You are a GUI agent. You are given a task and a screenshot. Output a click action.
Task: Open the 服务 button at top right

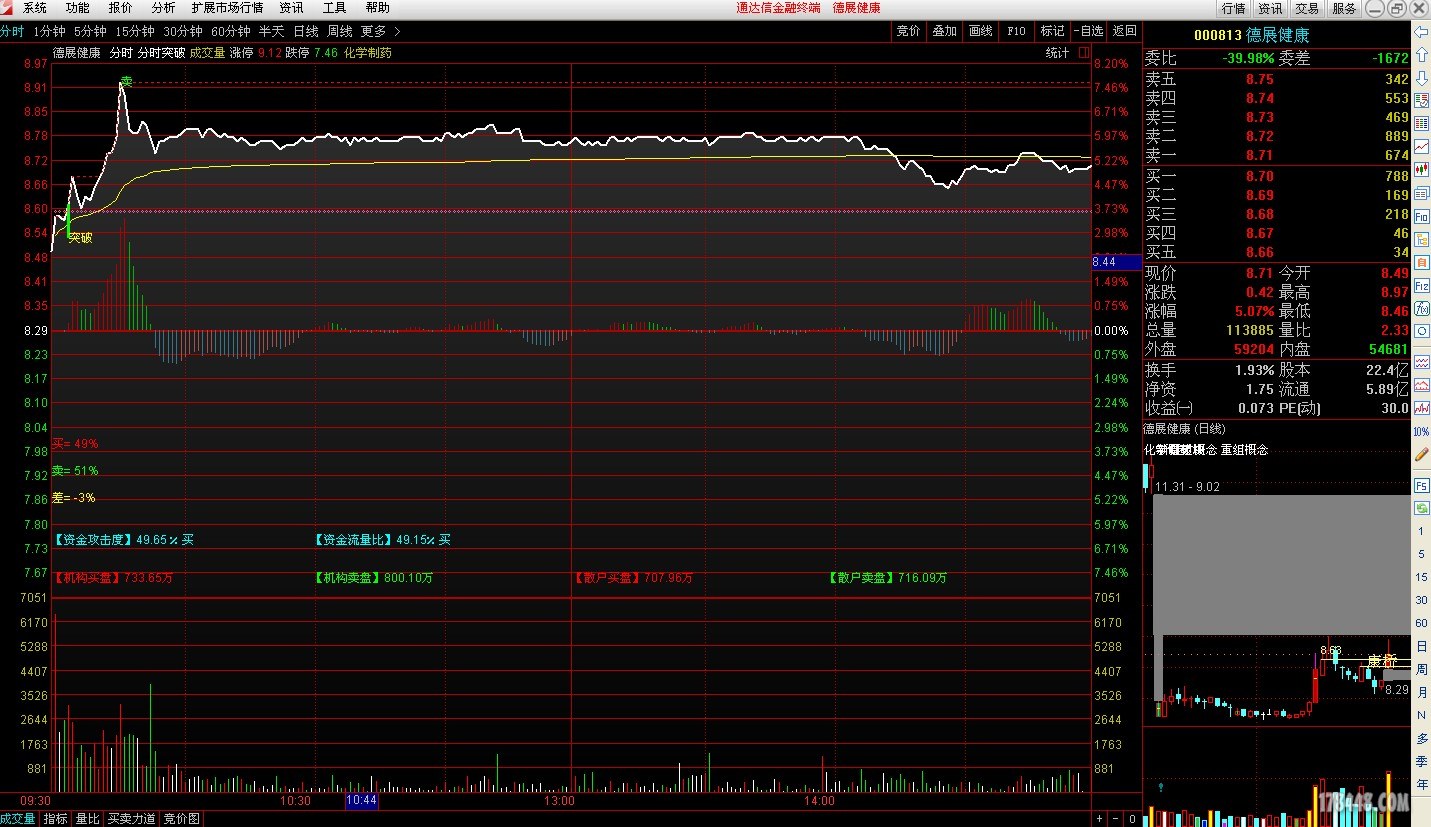pyautogui.click(x=1344, y=8)
